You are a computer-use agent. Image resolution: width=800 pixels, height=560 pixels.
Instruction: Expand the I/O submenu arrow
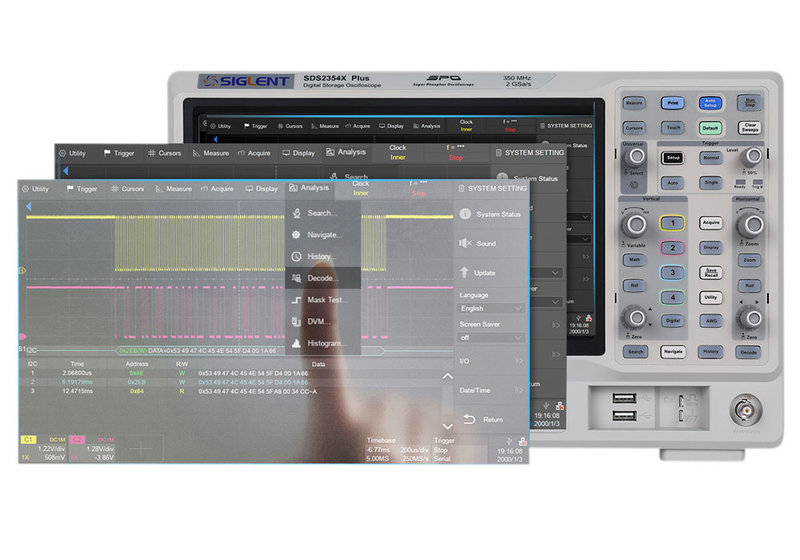(x=519, y=361)
